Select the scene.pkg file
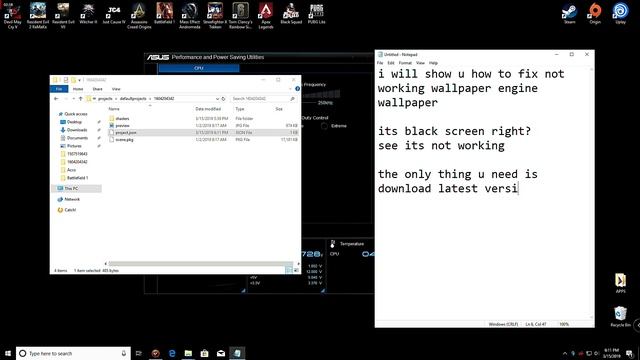Viewport: 640px width, 360px height. 124,140
